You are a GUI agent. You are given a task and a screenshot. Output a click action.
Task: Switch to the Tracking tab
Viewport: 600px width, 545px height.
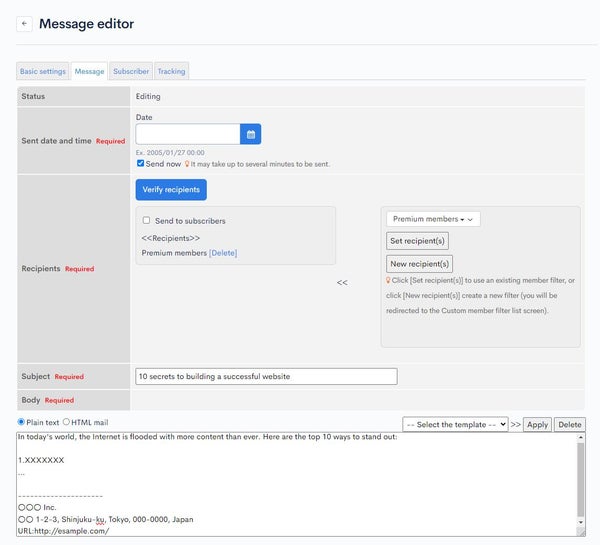pyautogui.click(x=171, y=71)
